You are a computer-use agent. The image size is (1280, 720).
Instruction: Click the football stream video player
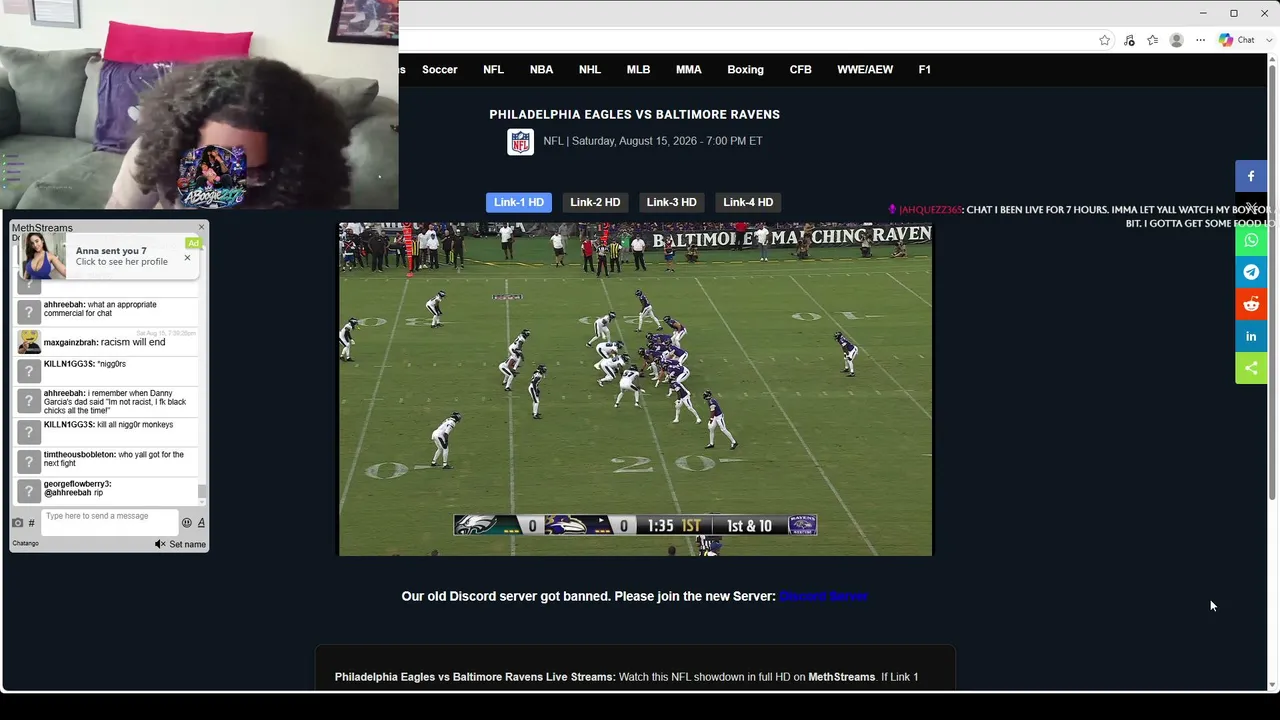(x=635, y=389)
